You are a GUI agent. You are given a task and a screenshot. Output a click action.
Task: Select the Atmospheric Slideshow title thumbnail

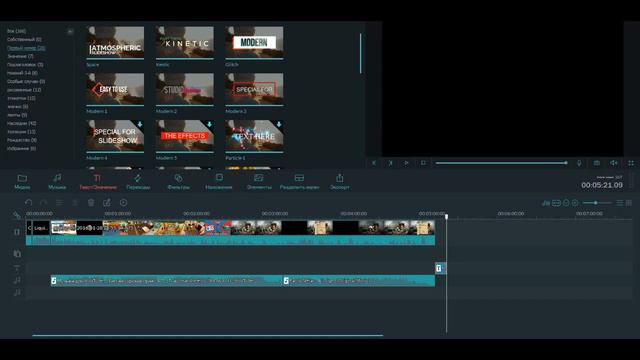115,43
